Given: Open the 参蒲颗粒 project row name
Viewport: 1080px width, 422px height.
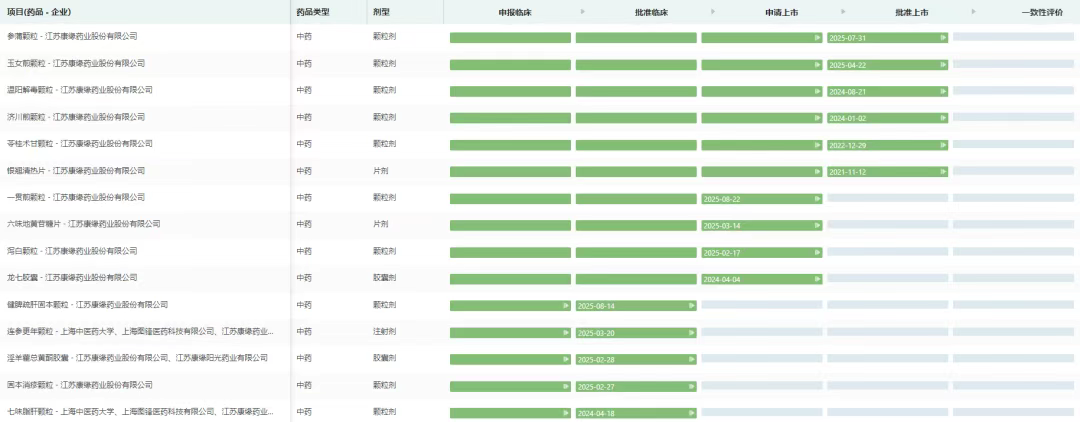Looking at the screenshot, I should pyautogui.click(x=72, y=36).
